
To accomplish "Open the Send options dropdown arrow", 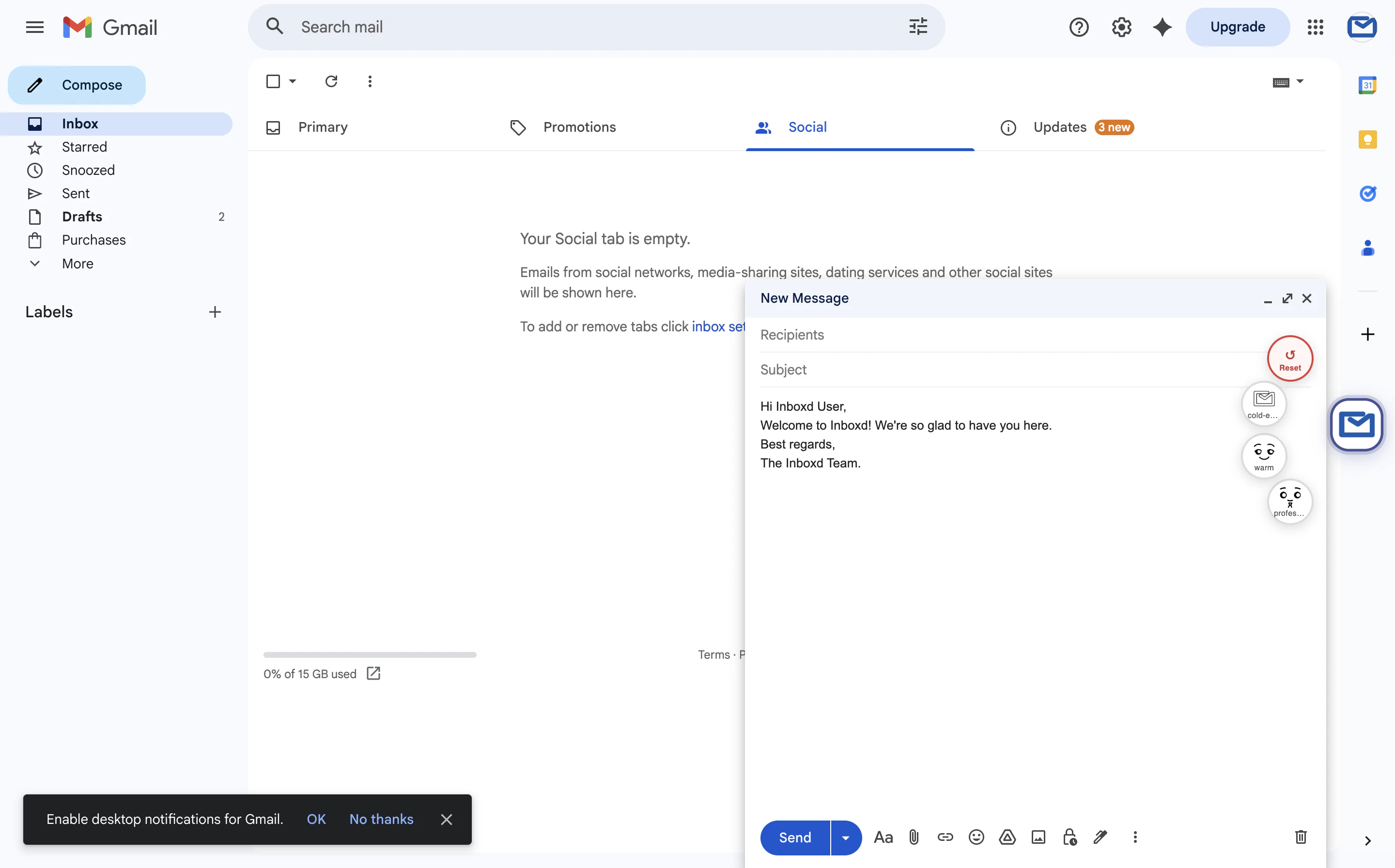I will pyautogui.click(x=845, y=837).
